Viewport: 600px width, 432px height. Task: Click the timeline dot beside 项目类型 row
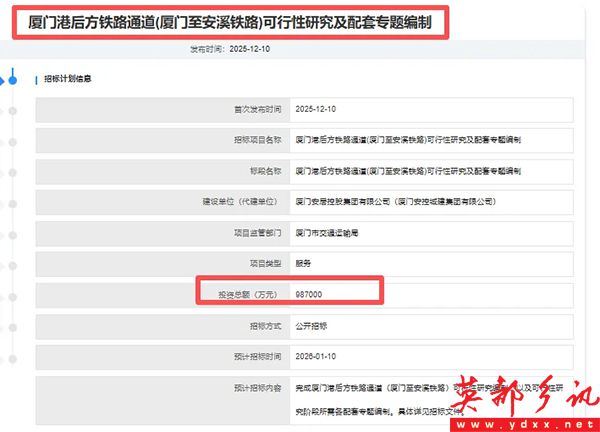coord(12,263)
